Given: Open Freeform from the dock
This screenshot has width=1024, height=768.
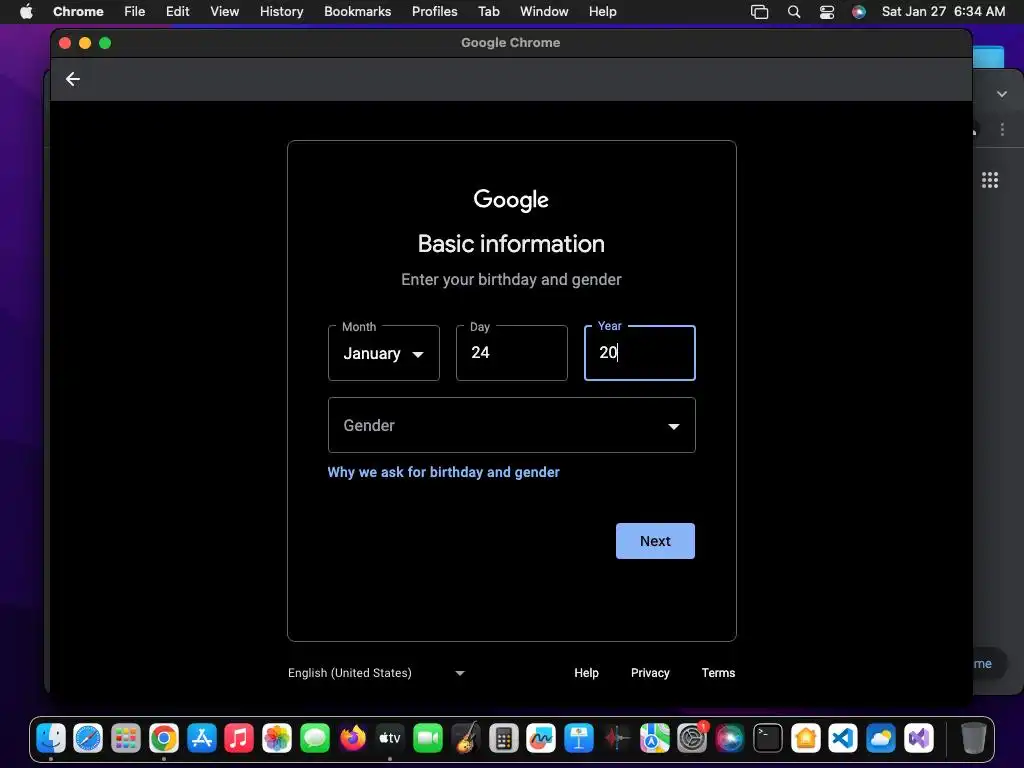Looking at the screenshot, I should coord(541,739).
